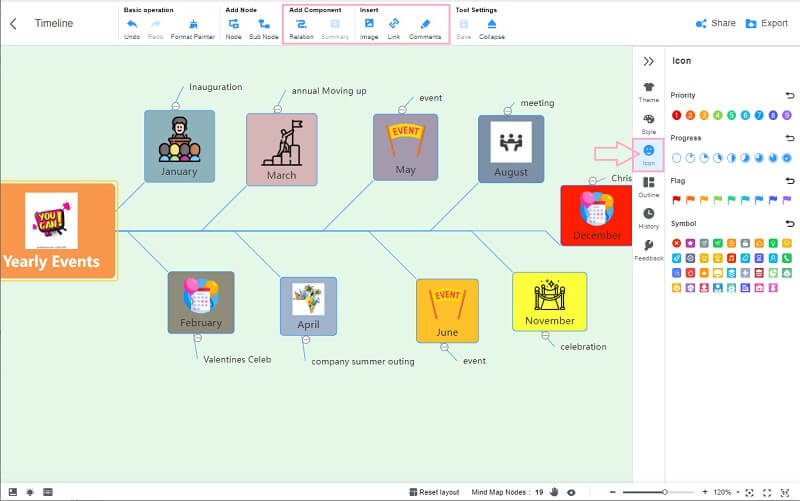Toggle the eye visibility icon in status bar
The width and height of the screenshot is (800, 501).
570,492
